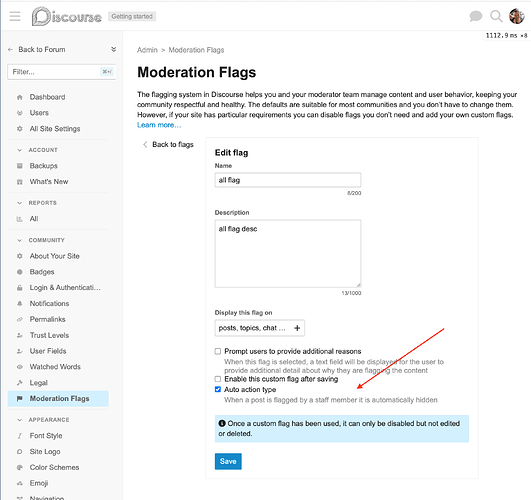Image resolution: width=531 pixels, height=500 pixels.
Task: Check Enable this custom flag after saving
Action: 218,379
